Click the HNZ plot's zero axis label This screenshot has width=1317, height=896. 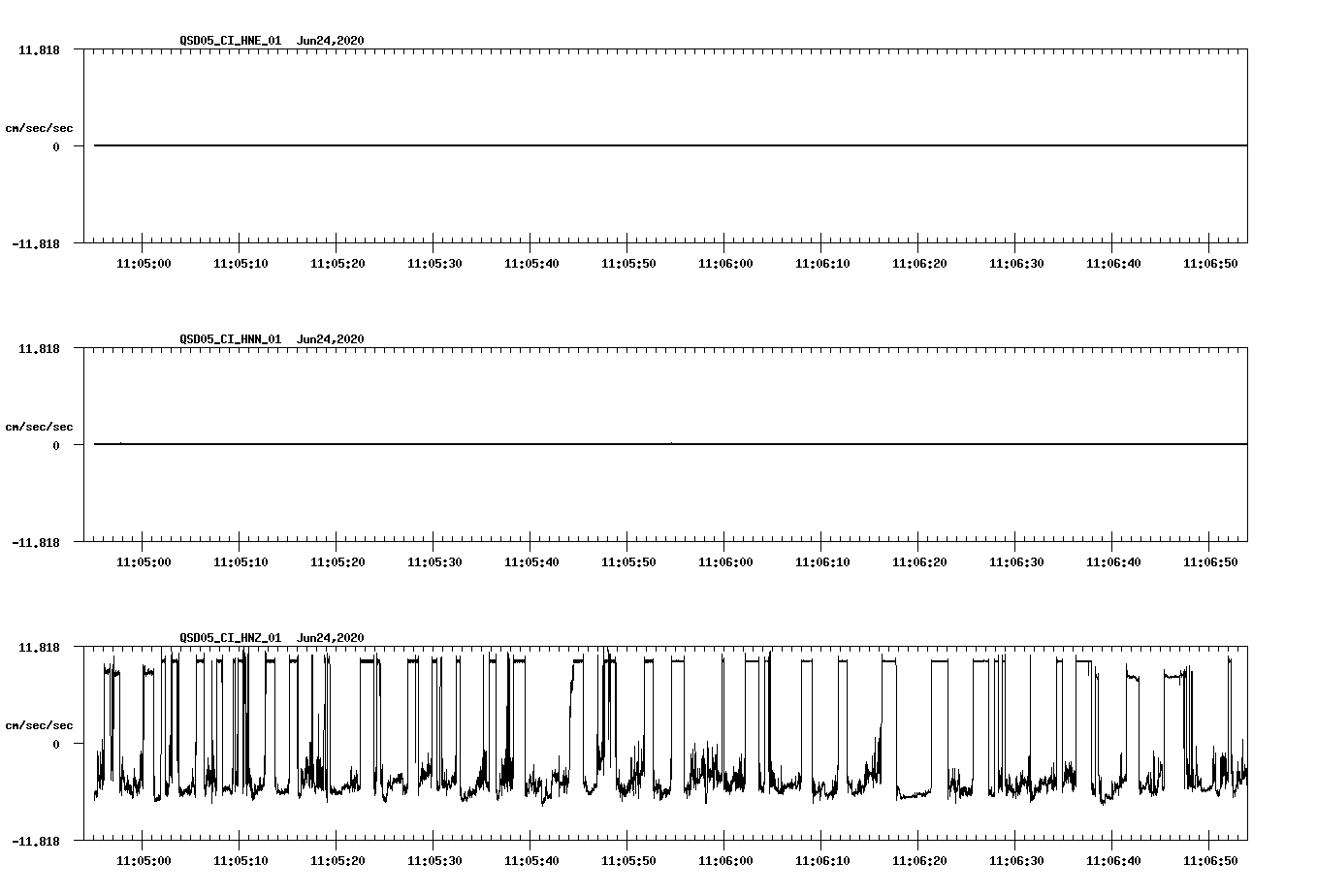click(56, 745)
